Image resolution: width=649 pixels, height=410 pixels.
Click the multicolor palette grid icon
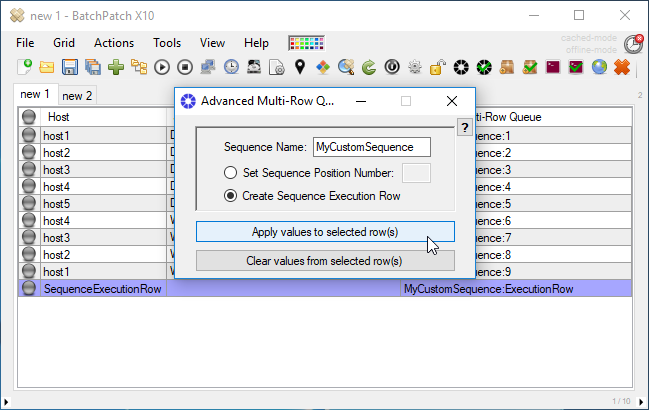click(x=301, y=43)
